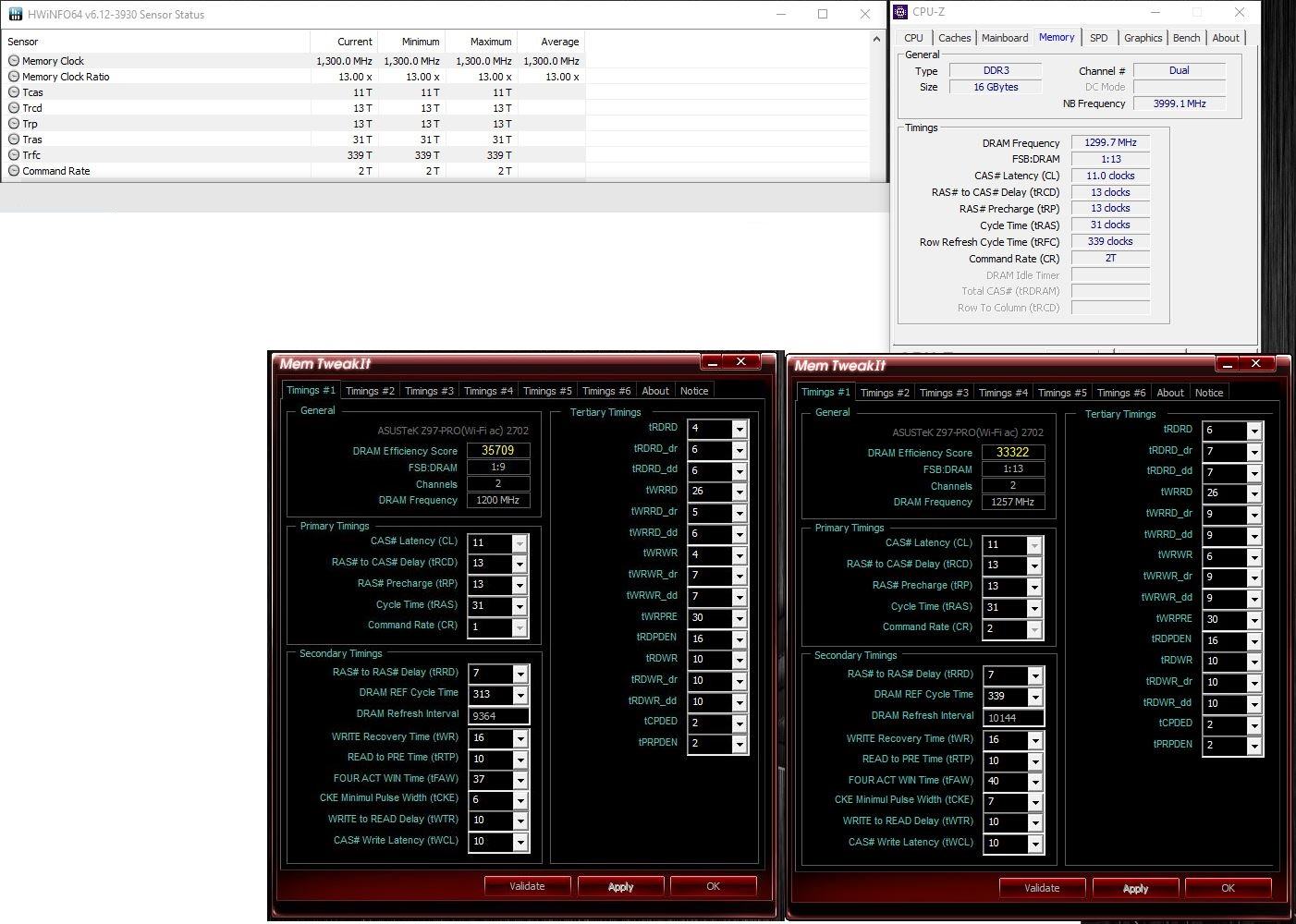The image size is (1296, 924).
Task: Click NB Frequency value 3999.1 MHz in CPU-Z
Action: coord(1180,103)
